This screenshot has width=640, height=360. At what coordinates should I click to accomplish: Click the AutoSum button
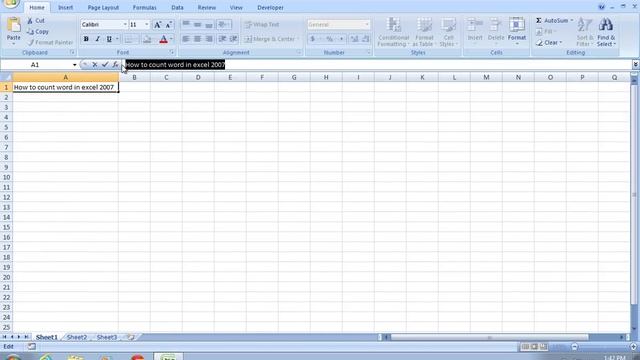[x=554, y=20]
